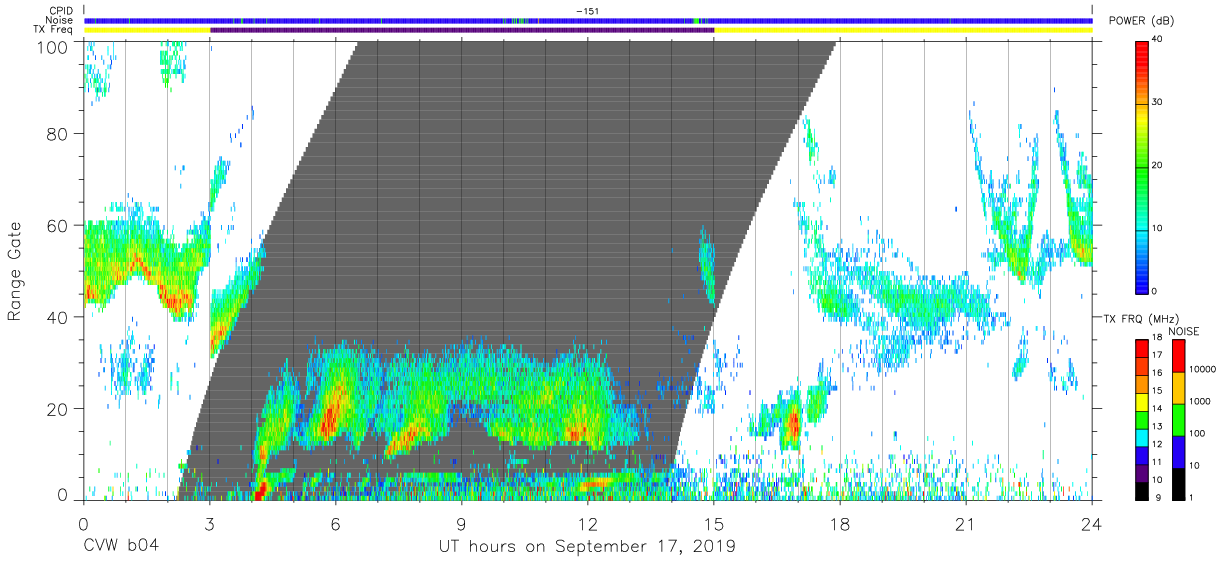Image resolution: width=1228 pixels, height=567 pixels.
Task: Click the UT hour 18 tick label
Action: (x=840, y=523)
